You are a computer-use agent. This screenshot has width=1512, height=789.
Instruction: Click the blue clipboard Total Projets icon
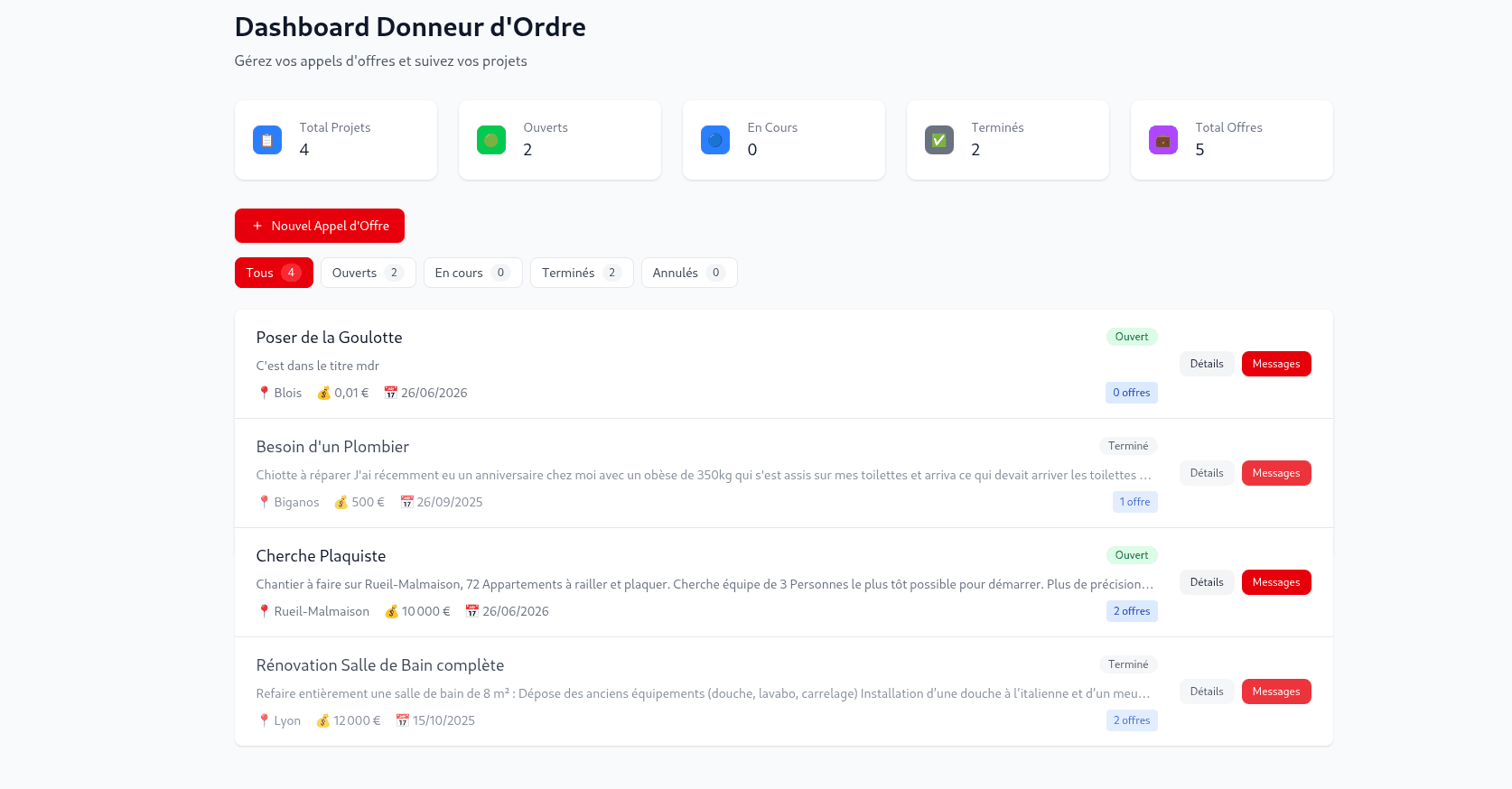click(267, 140)
